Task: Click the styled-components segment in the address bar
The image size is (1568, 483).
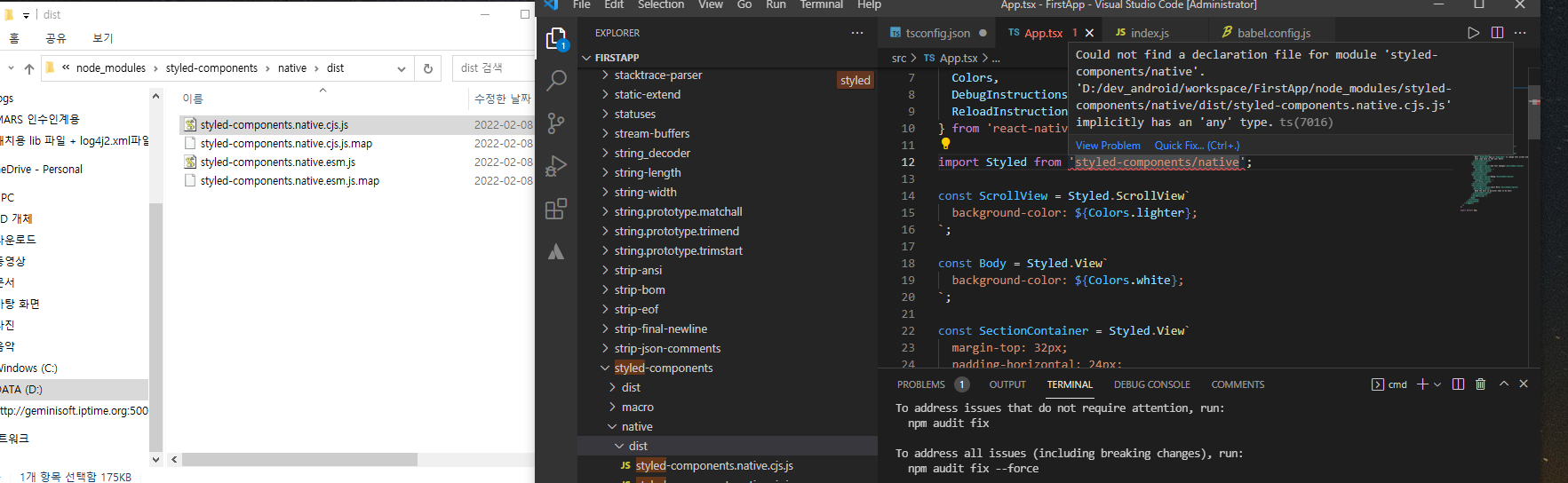Action: [x=211, y=68]
